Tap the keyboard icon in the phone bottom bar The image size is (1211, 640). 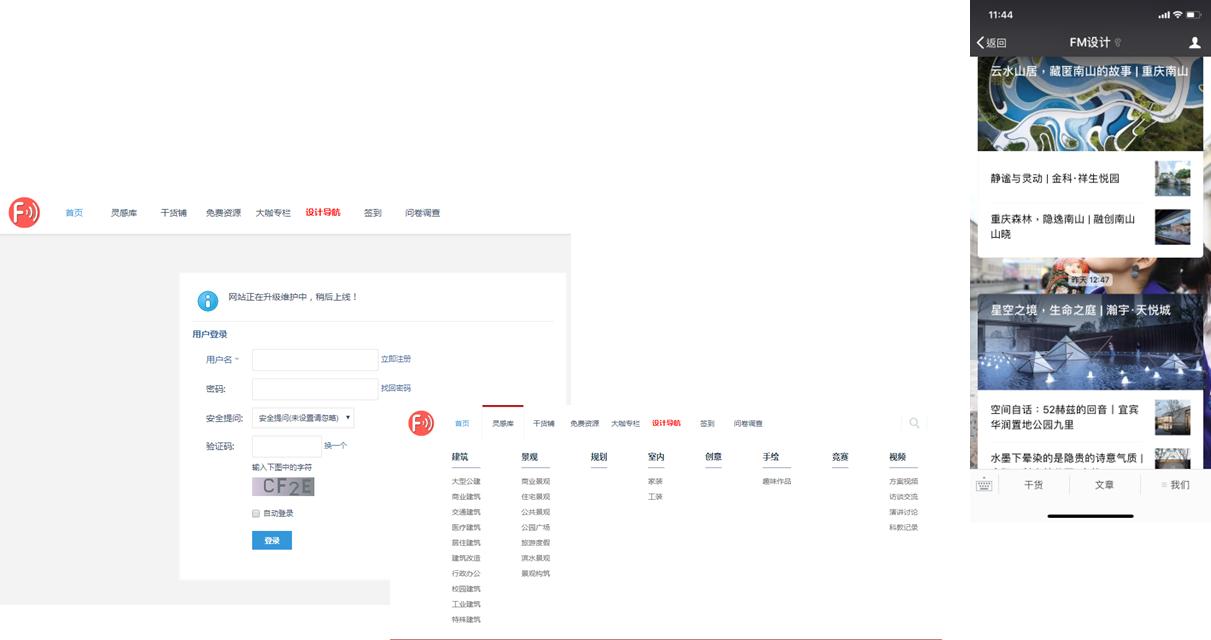point(984,485)
